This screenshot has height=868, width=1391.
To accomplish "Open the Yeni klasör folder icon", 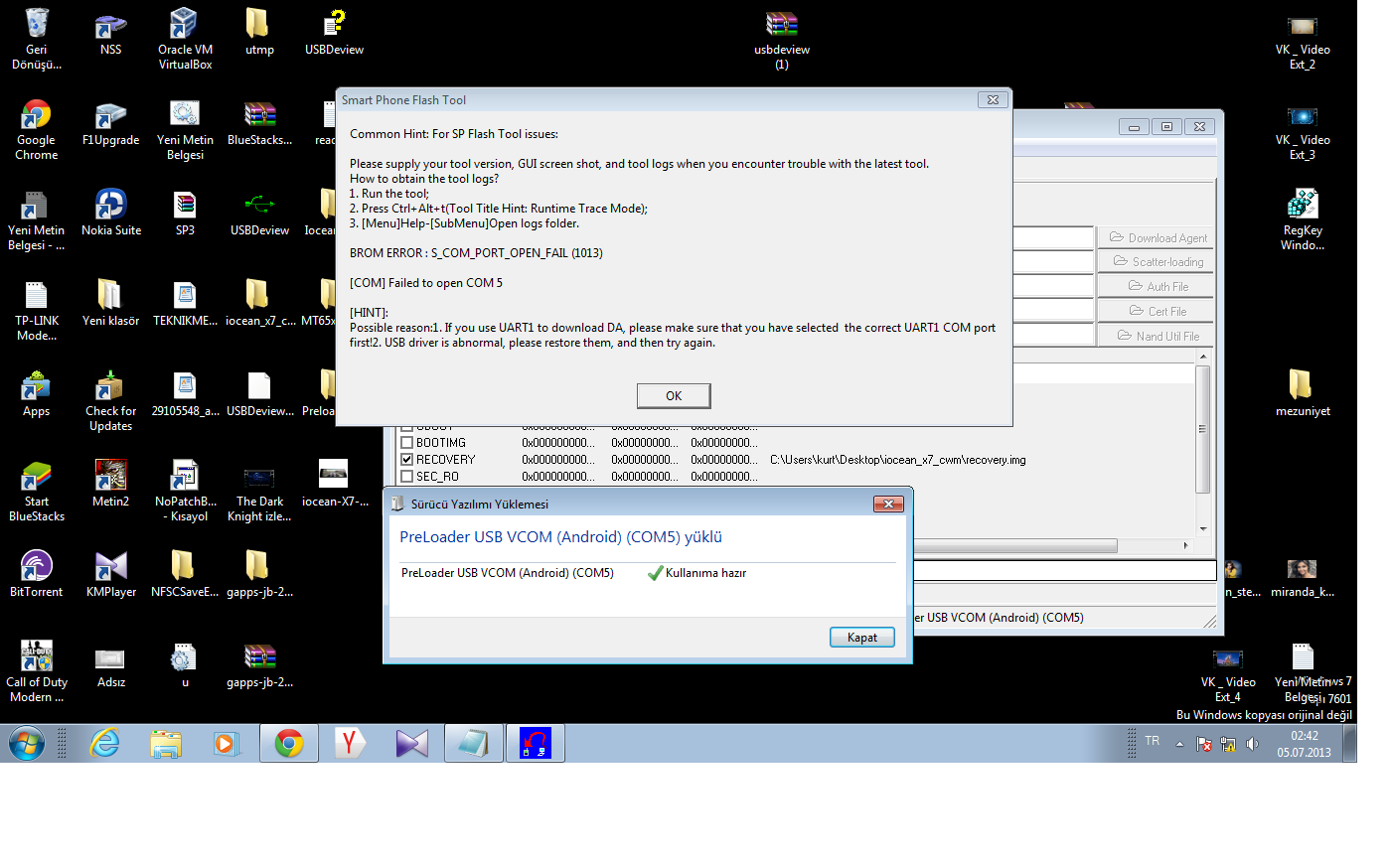I will [110, 303].
